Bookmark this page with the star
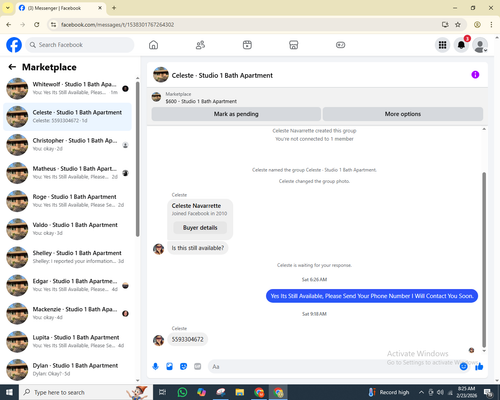The height and width of the screenshot is (400, 500). [x=458, y=25]
